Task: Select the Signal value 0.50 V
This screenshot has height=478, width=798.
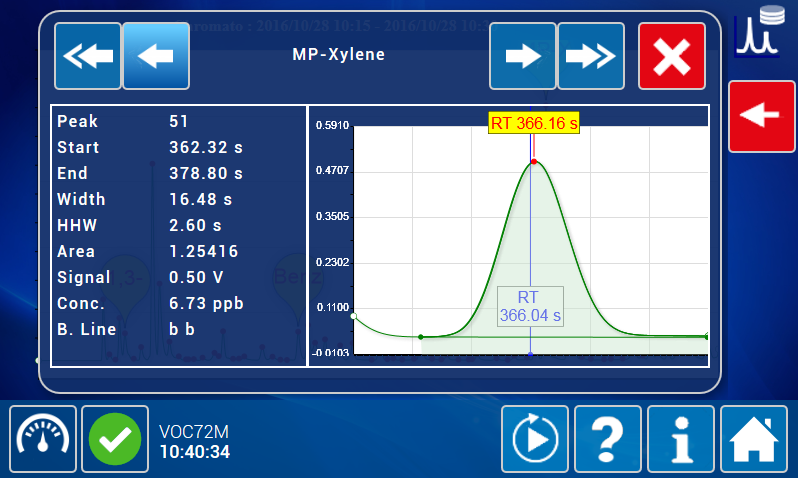Action: coord(196,277)
